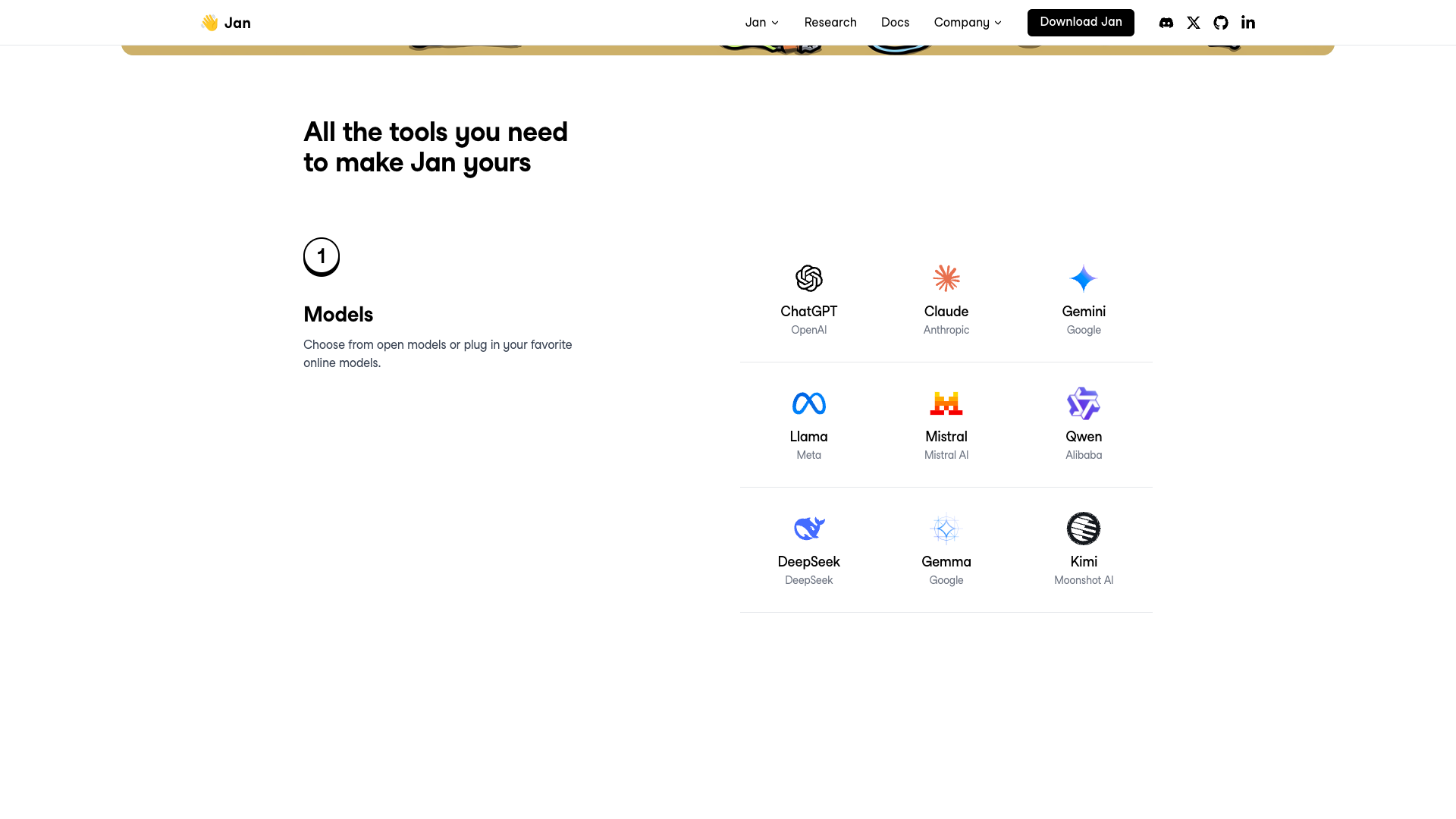Click the Claude model name text
This screenshot has height=819, width=1456.
(946, 312)
